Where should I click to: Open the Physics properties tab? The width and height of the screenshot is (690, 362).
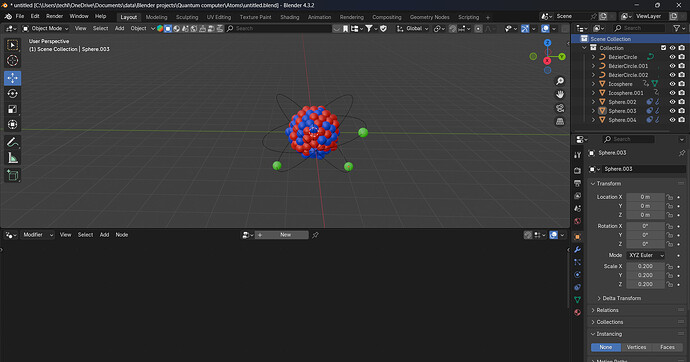pyautogui.click(x=577, y=274)
